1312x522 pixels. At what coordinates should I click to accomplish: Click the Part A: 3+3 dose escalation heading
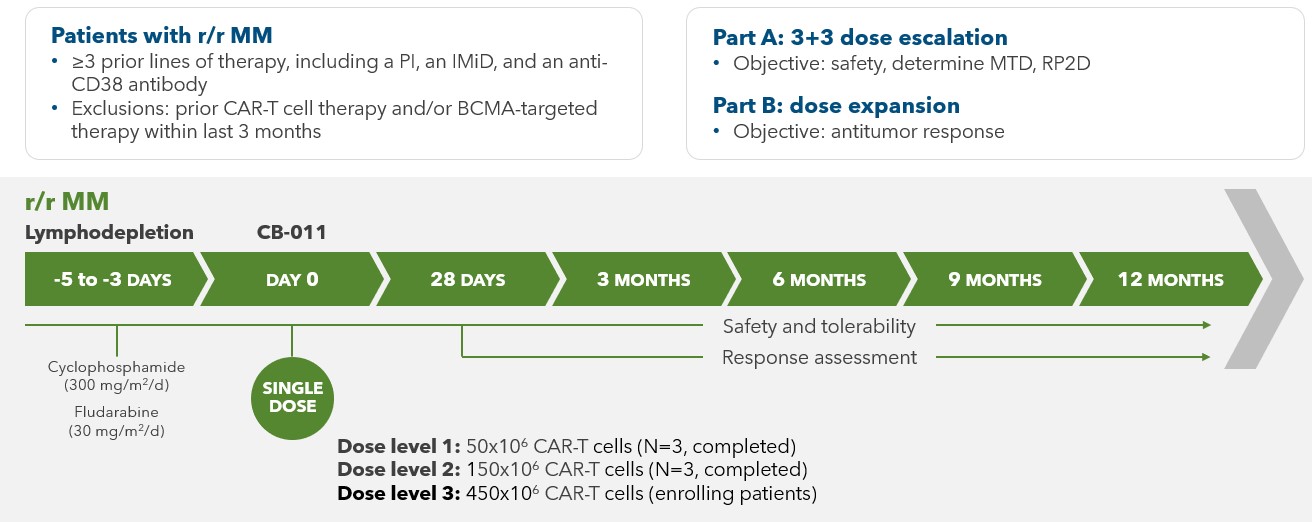click(859, 37)
